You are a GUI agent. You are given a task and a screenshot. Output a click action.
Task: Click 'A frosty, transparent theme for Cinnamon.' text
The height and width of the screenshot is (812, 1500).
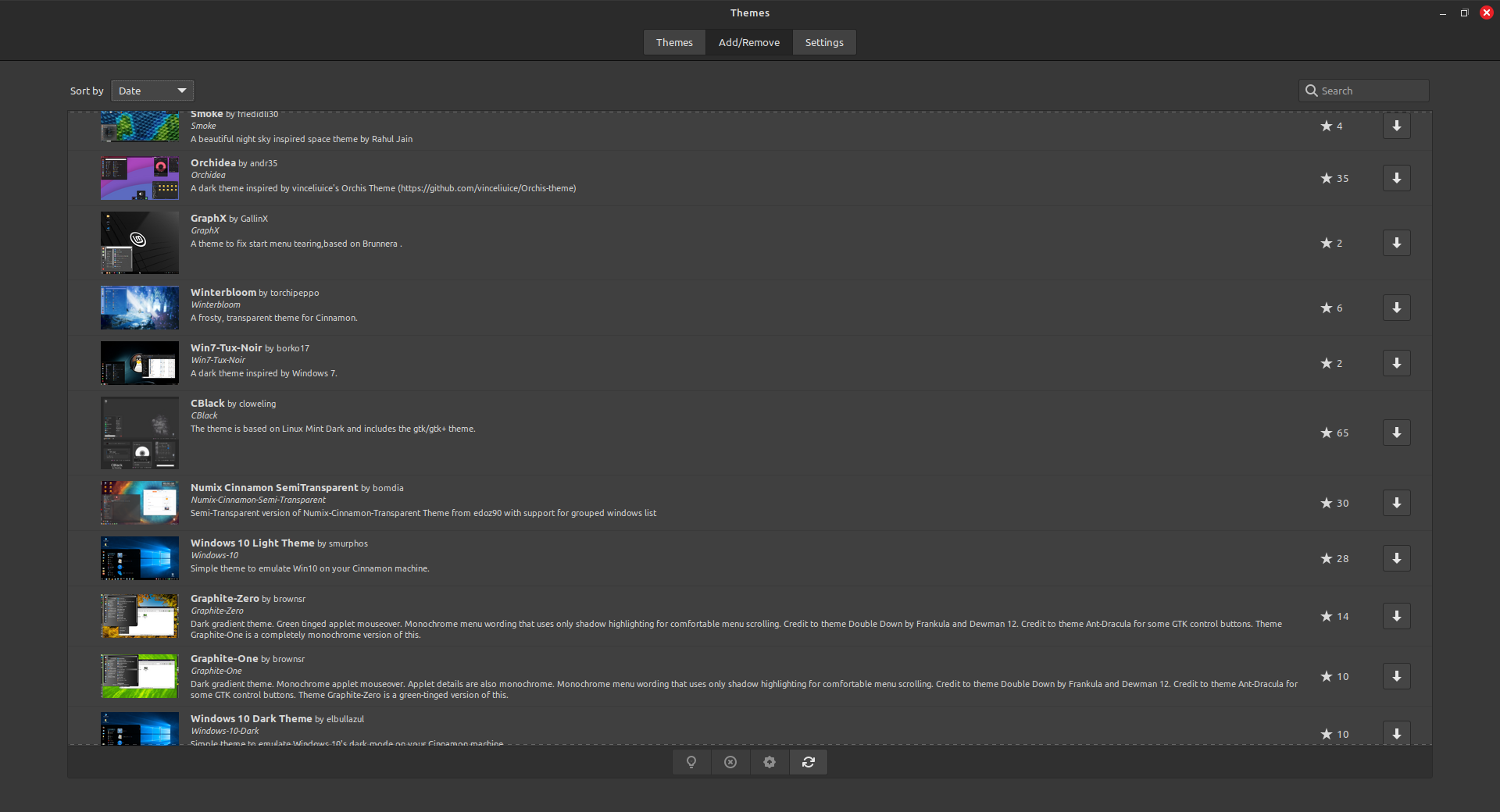[274, 318]
